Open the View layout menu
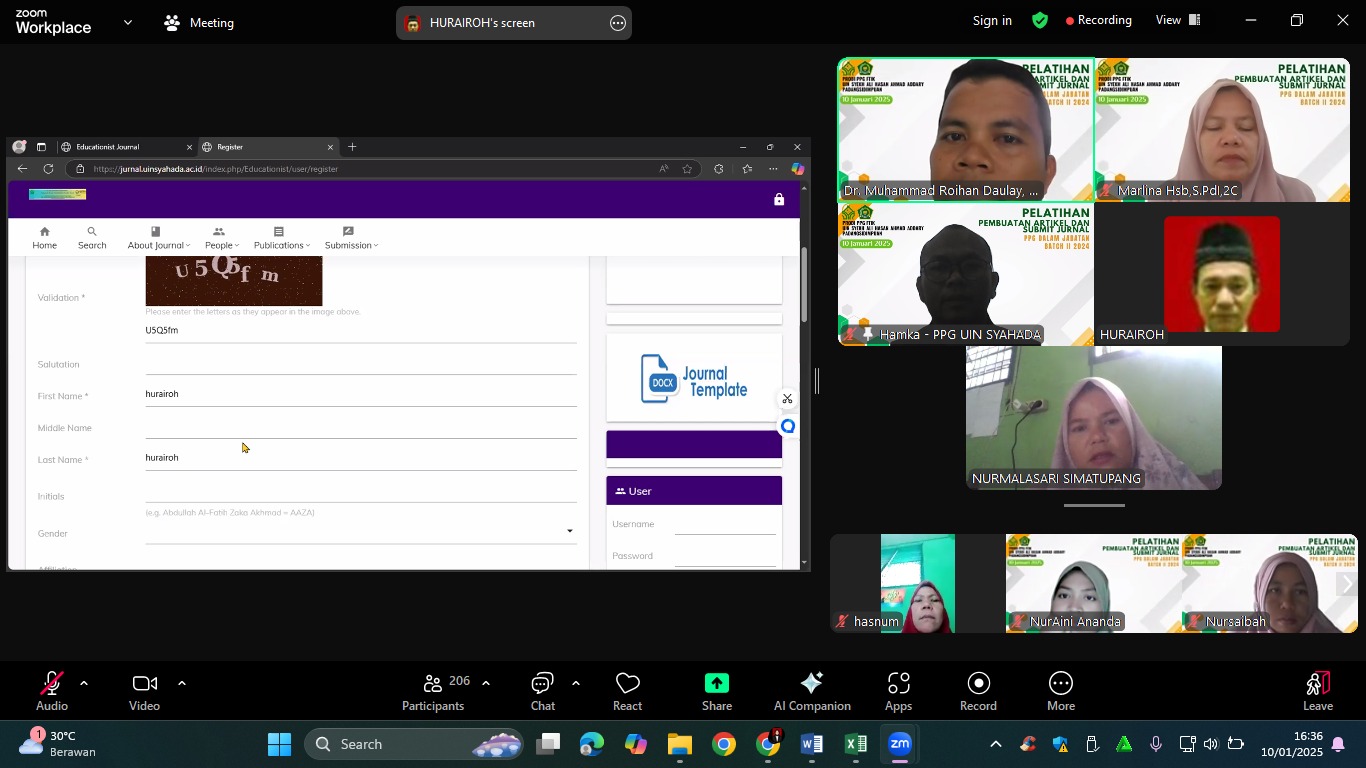 (x=1178, y=20)
